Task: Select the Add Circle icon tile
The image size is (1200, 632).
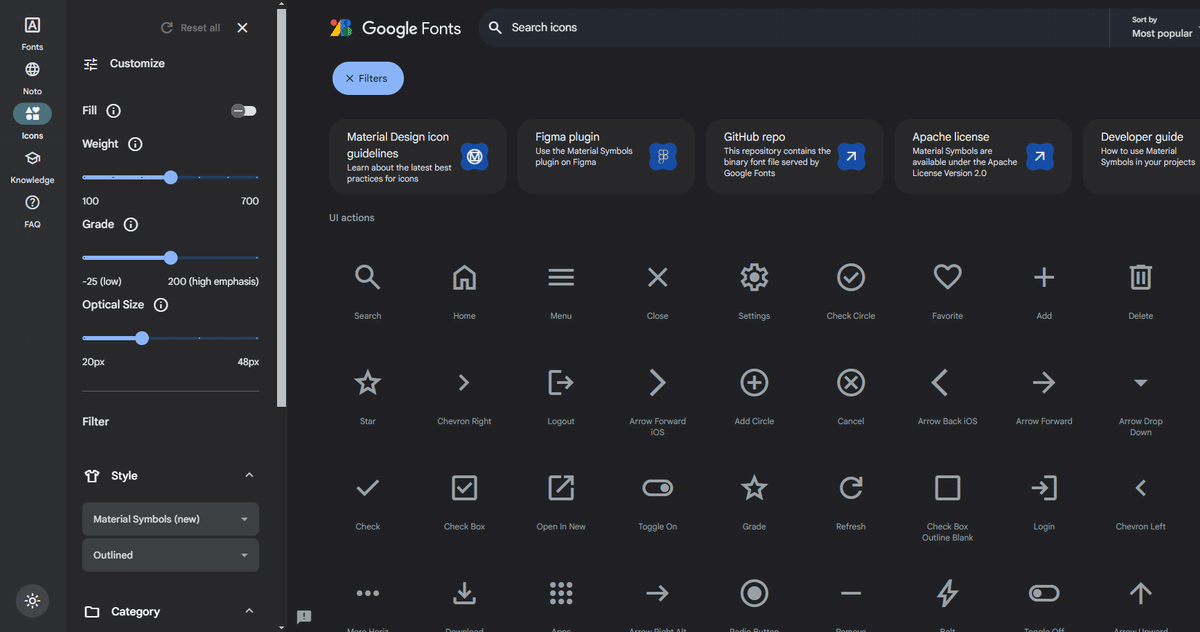Action: [x=754, y=395]
